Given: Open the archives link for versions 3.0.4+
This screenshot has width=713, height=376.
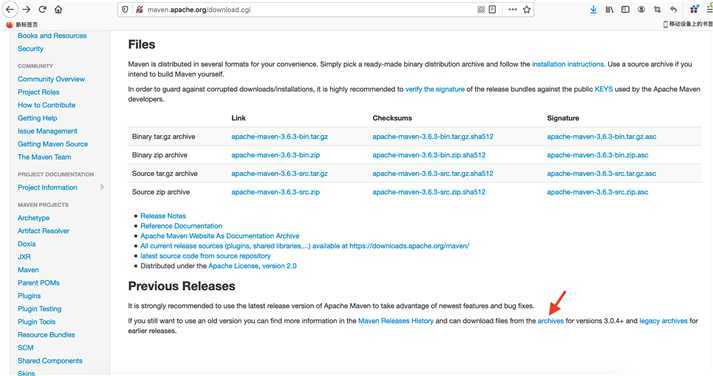Looking at the screenshot, I should click(x=551, y=321).
